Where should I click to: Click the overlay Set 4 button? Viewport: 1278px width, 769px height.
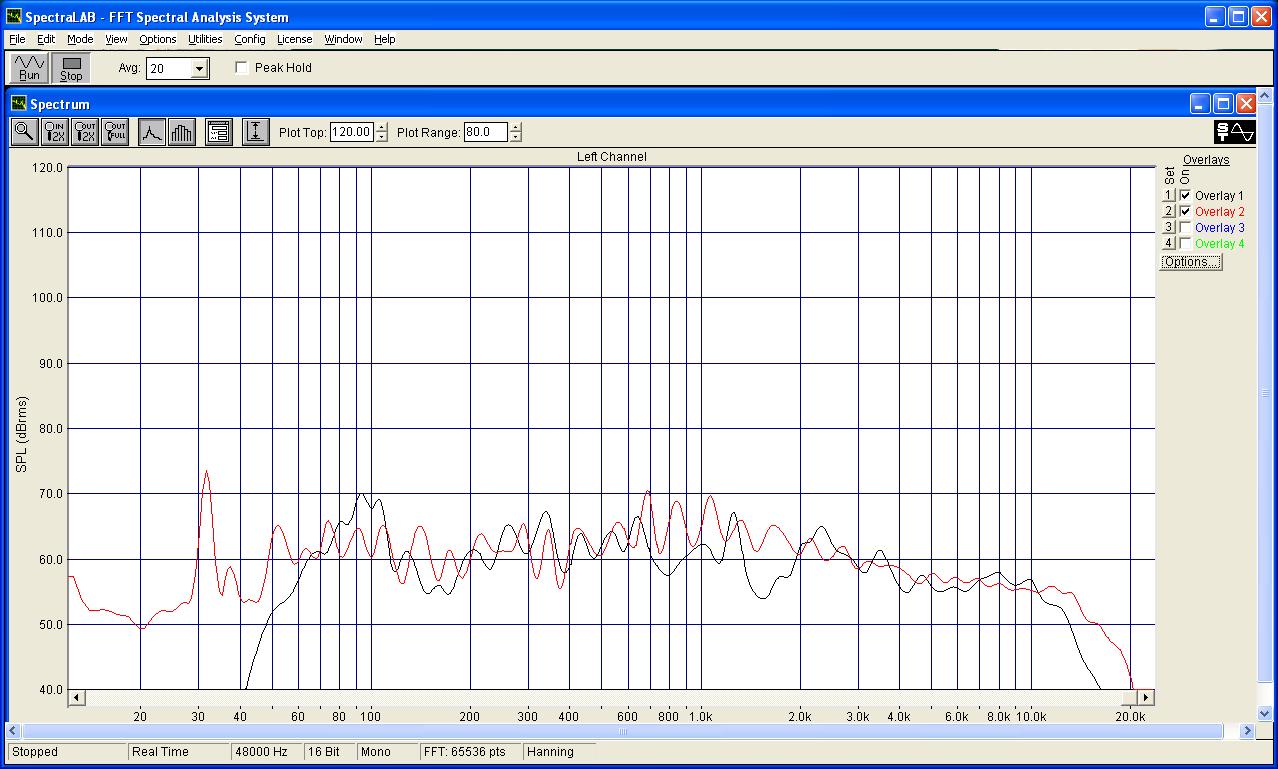click(1168, 244)
